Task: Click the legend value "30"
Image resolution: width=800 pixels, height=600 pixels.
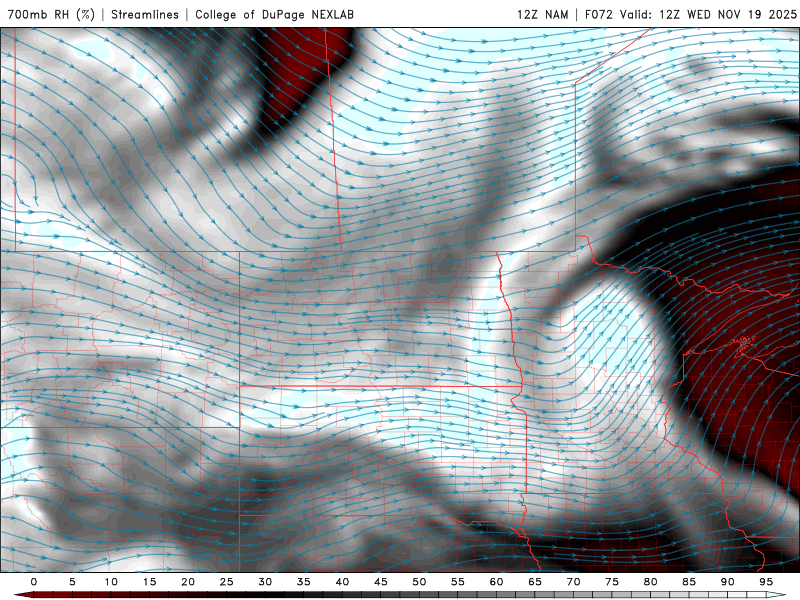Action: point(265,582)
